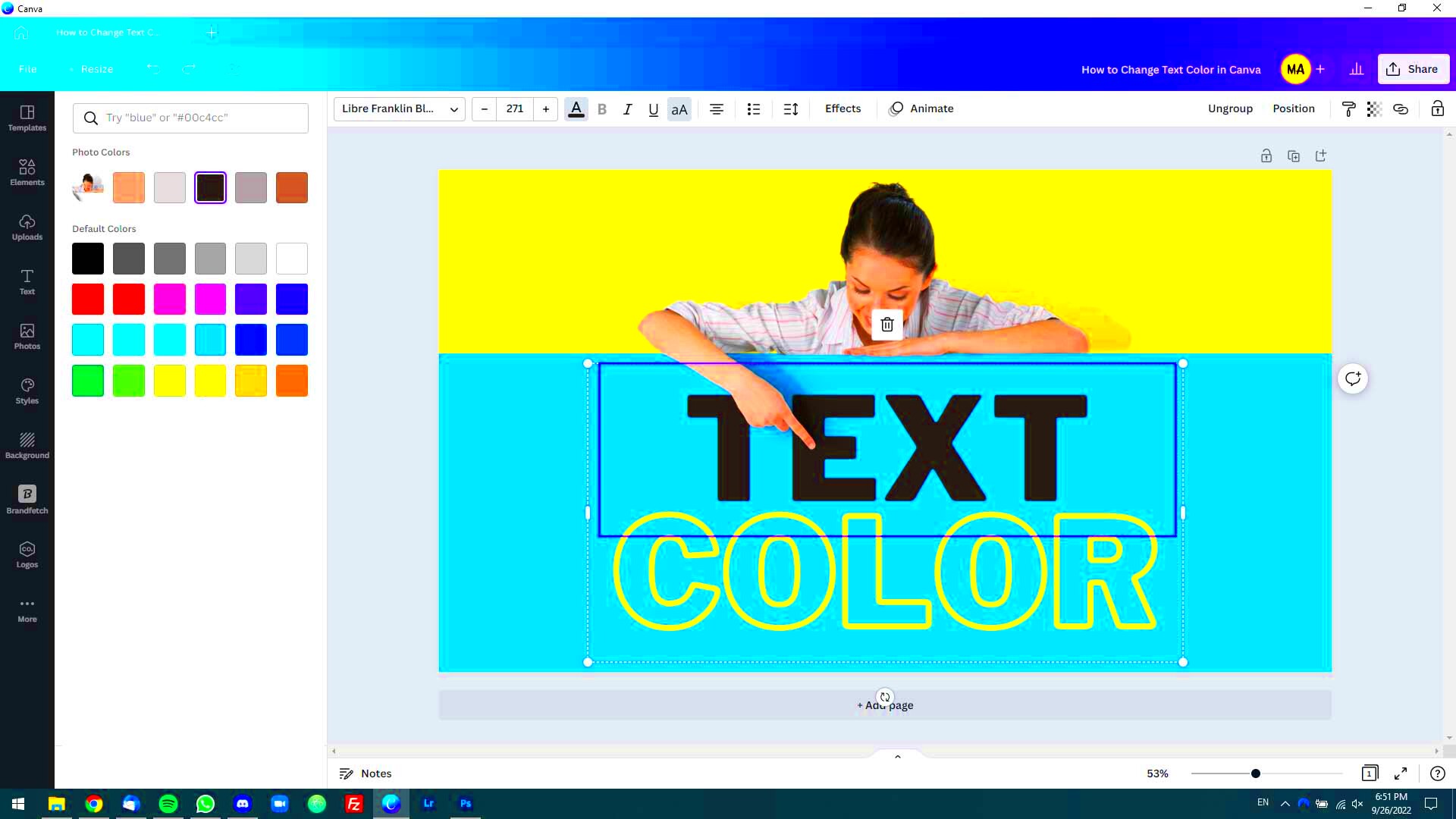Screen dimensions: 1456x819
Task: Toggle the list bullet formatting
Action: [x=754, y=109]
